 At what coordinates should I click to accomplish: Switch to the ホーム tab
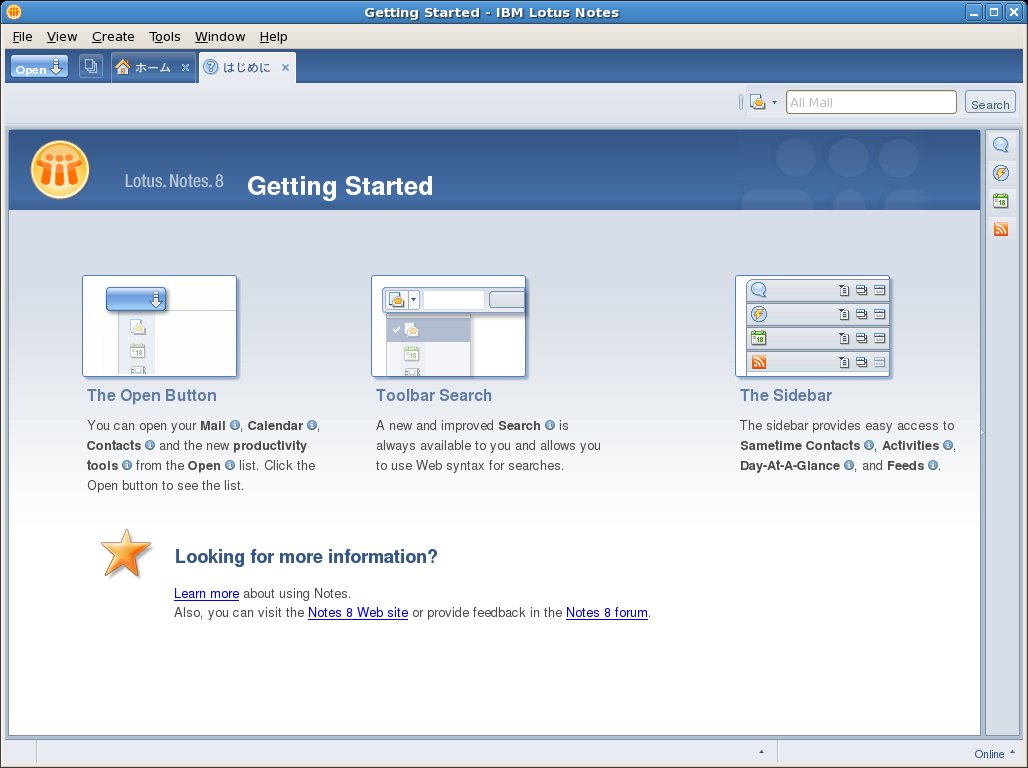pos(153,67)
